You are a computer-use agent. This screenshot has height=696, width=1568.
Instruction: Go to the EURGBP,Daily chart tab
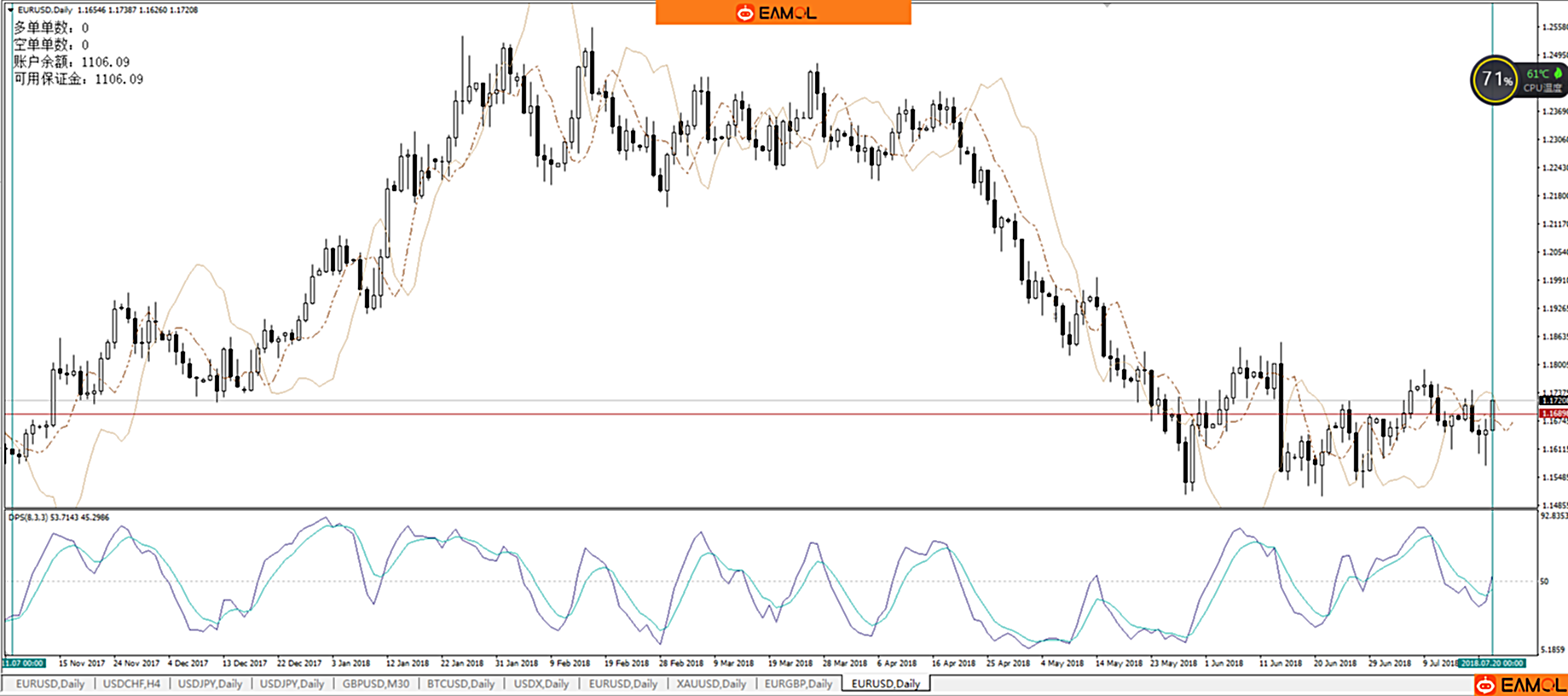pos(797,684)
